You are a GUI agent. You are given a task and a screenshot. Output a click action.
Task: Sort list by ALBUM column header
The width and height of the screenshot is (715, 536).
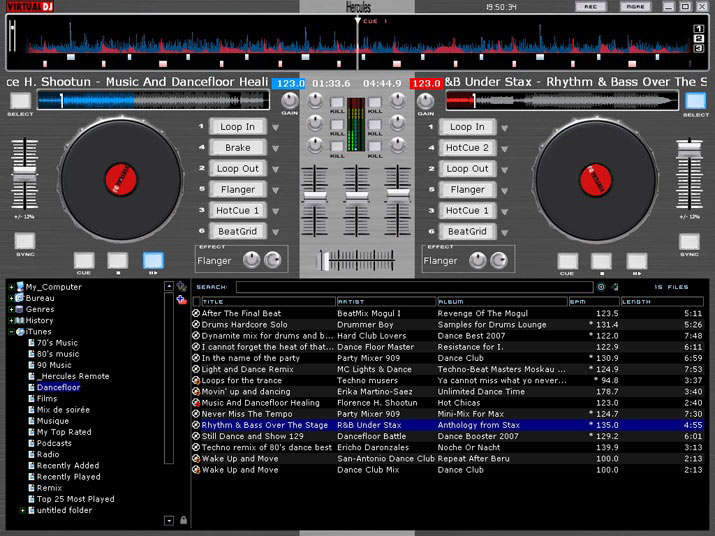502,302
